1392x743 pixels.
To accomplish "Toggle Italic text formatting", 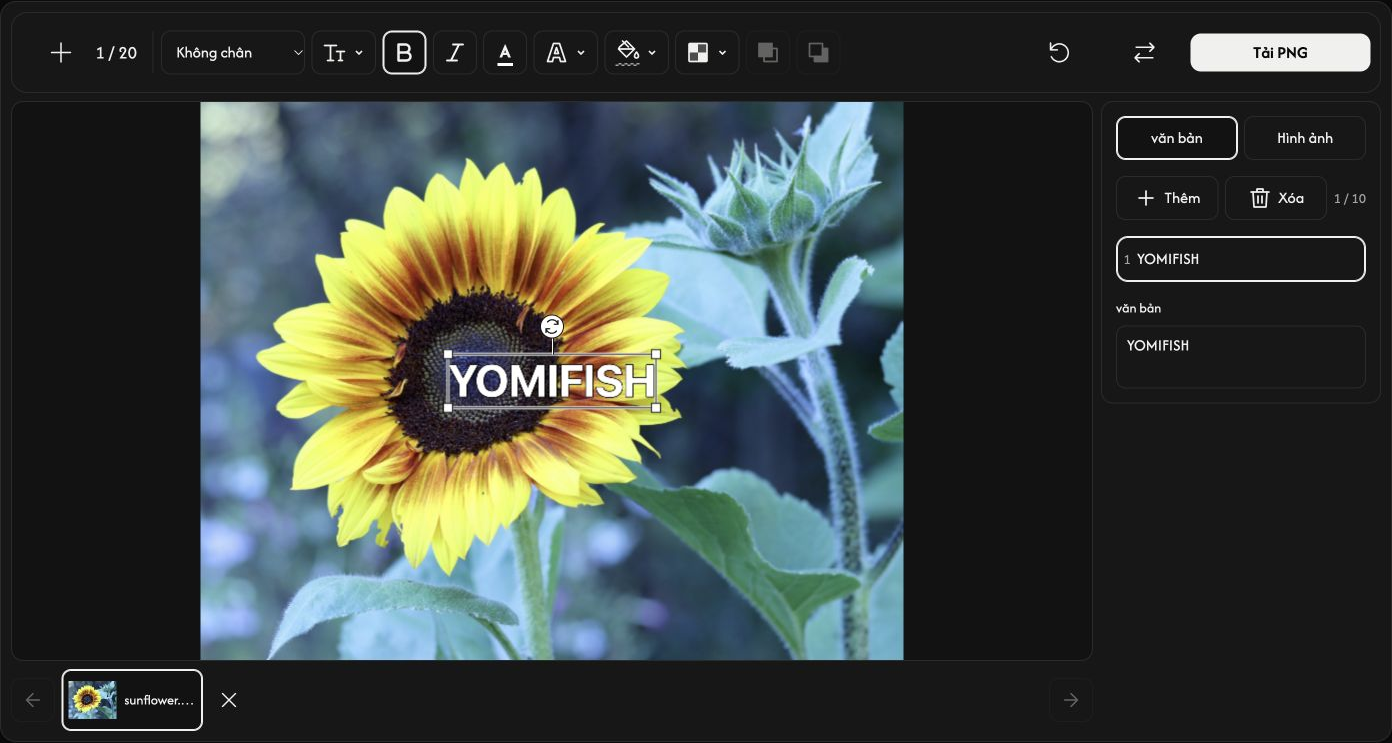I will [x=454, y=53].
